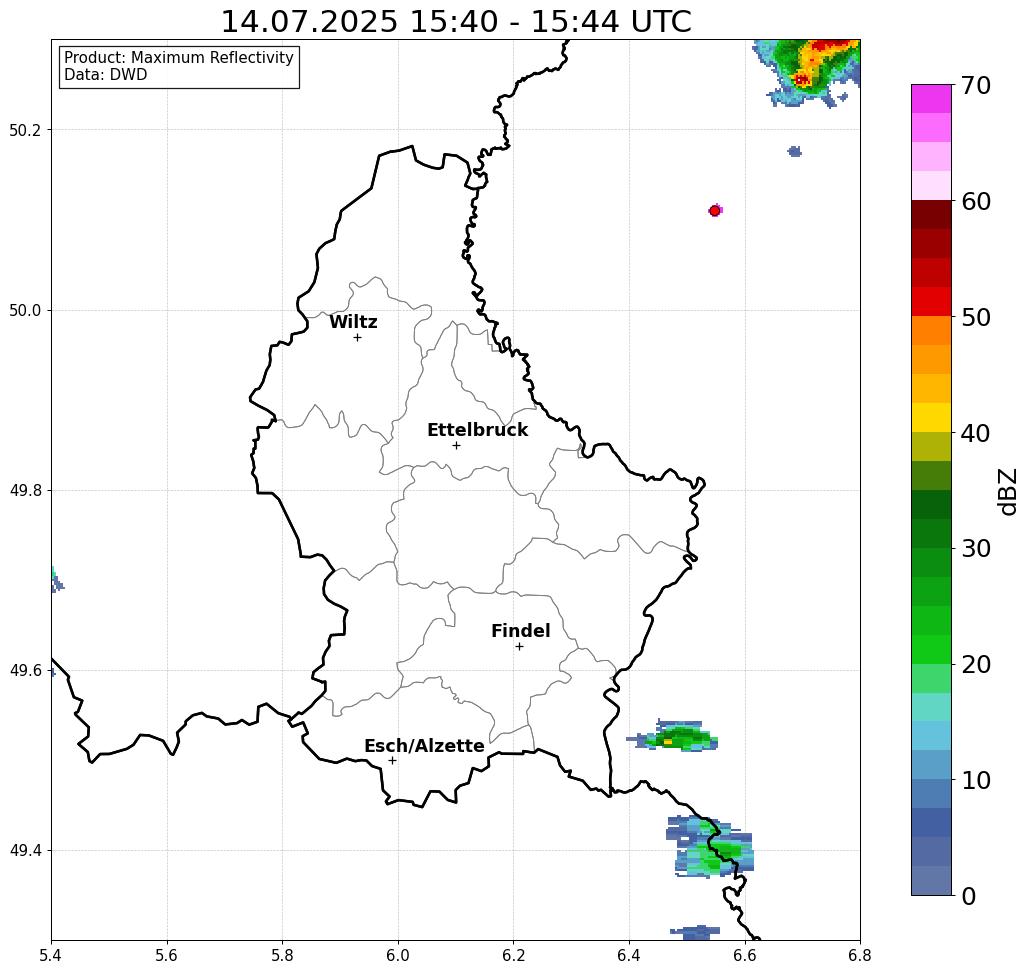Viewport: 1029px width, 973px height.
Task: Click the latitude tick label 50.2
Action: tap(25, 130)
